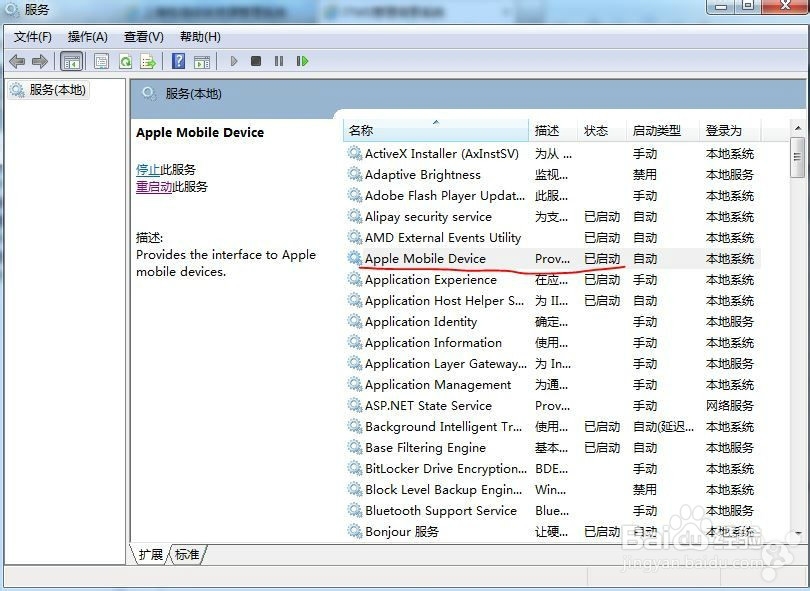Click gear icon of Application Management row
The height and width of the screenshot is (591, 810).
coord(354,384)
